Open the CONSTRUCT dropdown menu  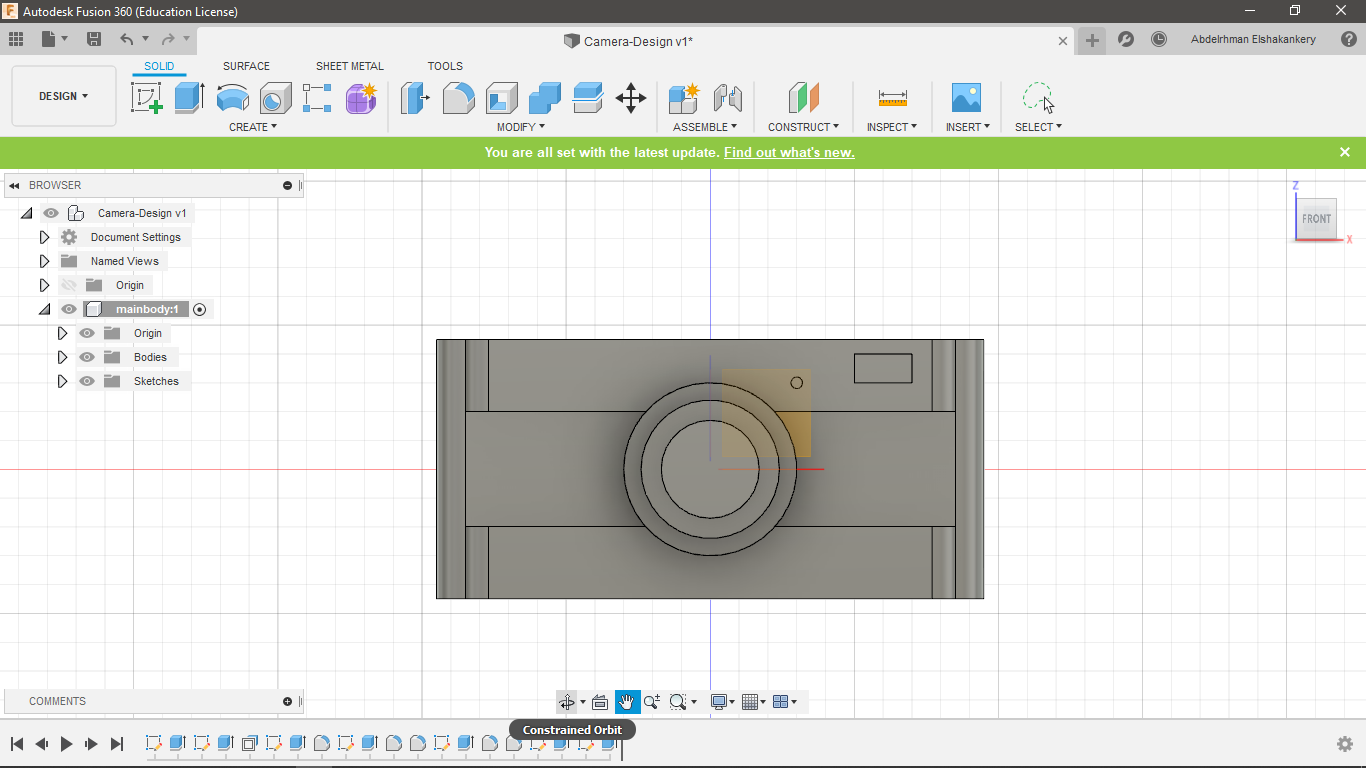804,127
